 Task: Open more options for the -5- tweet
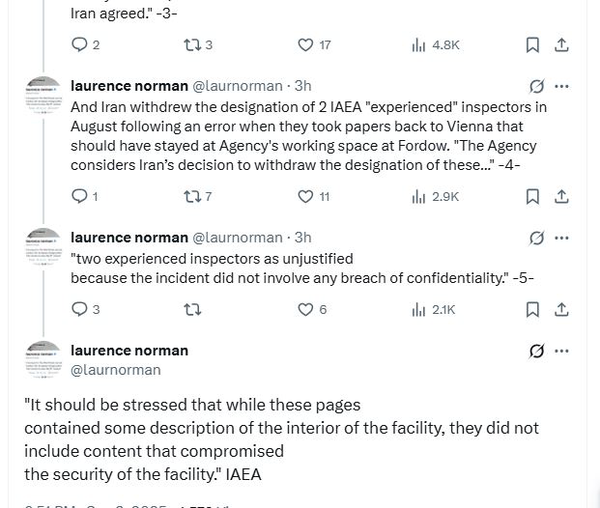click(x=562, y=238)
